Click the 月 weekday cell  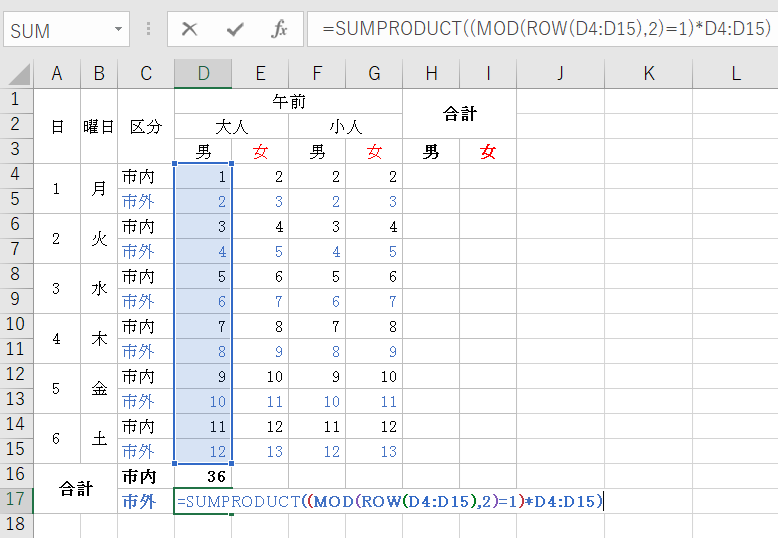point(99,189)
